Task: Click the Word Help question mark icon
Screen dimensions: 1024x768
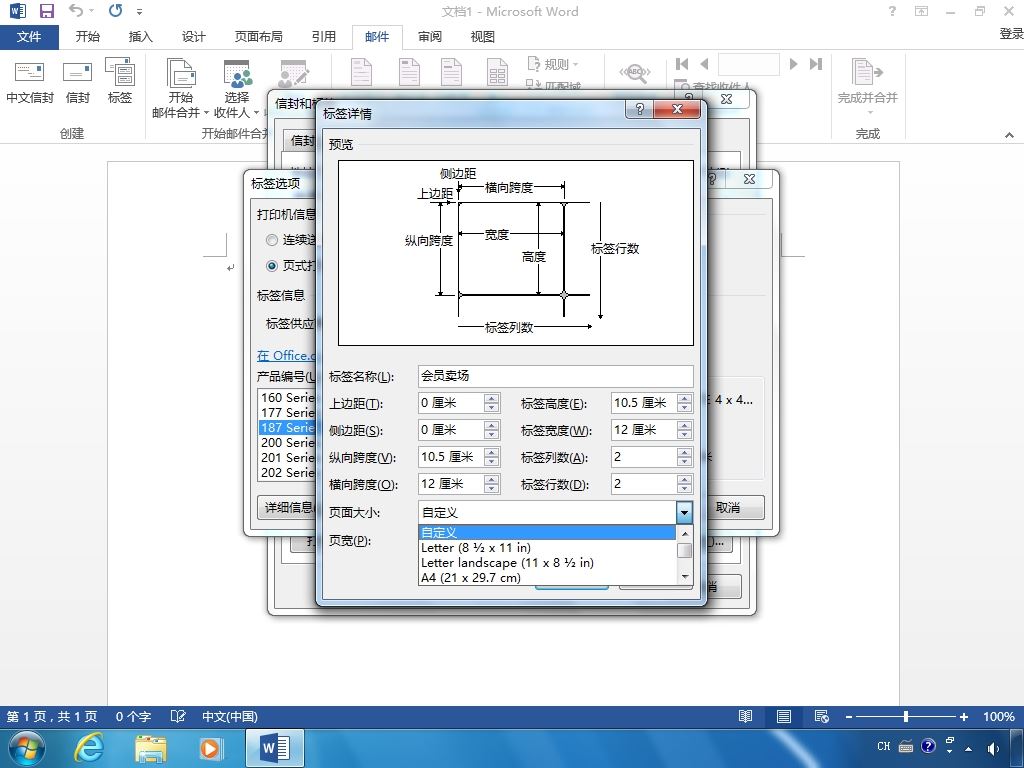Action: click(892, 11)
